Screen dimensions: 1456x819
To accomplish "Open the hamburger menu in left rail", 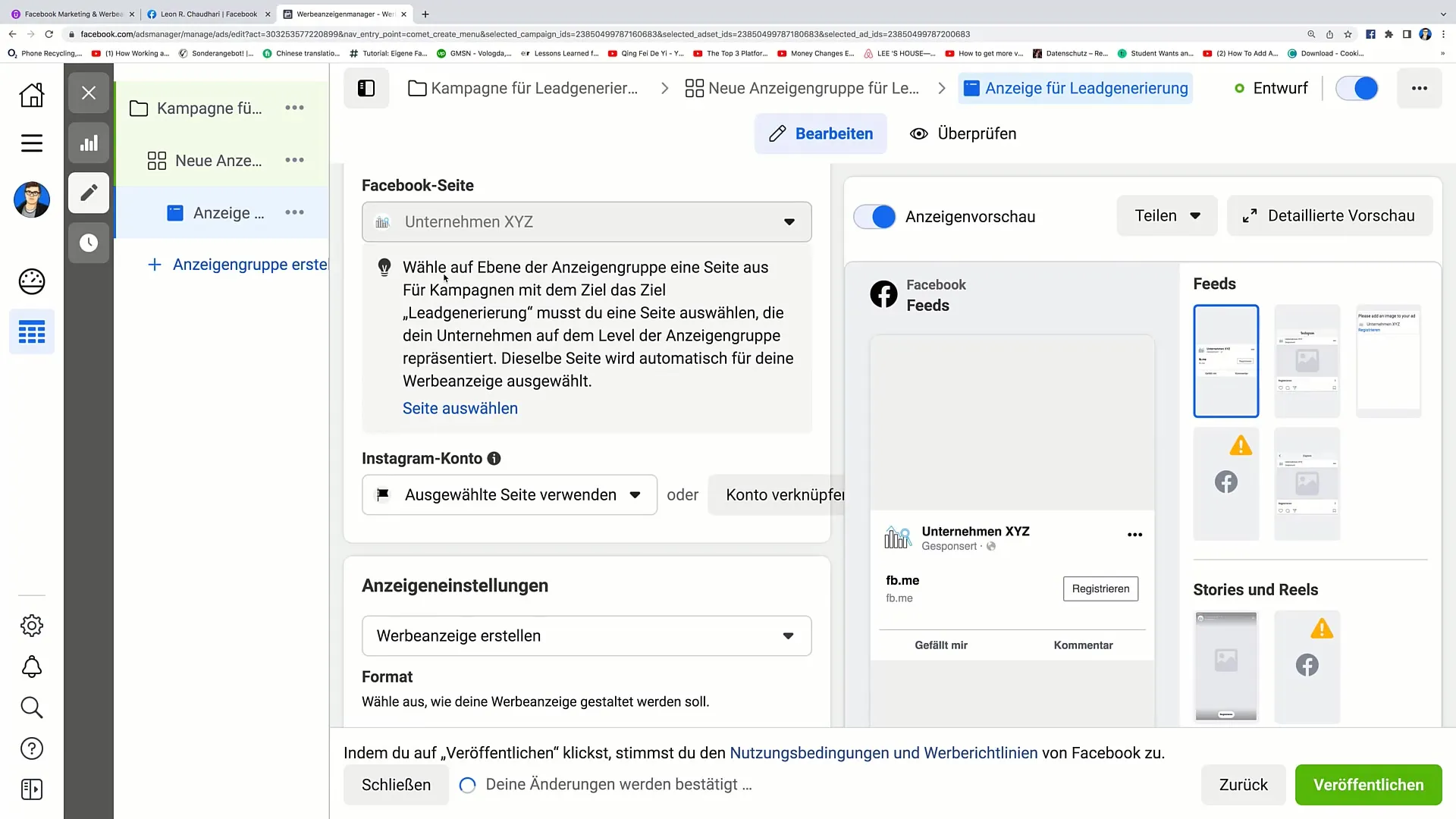I will [x=32, y=143].
